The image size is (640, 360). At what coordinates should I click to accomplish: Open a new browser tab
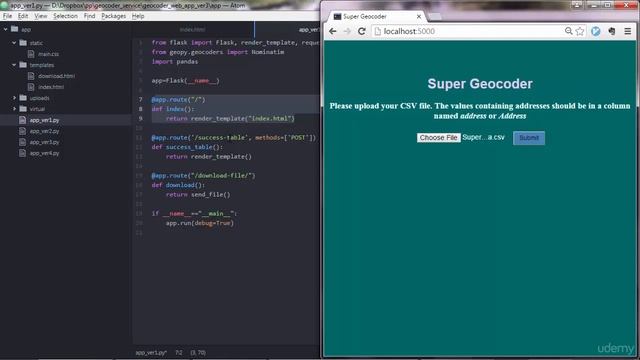435,17
